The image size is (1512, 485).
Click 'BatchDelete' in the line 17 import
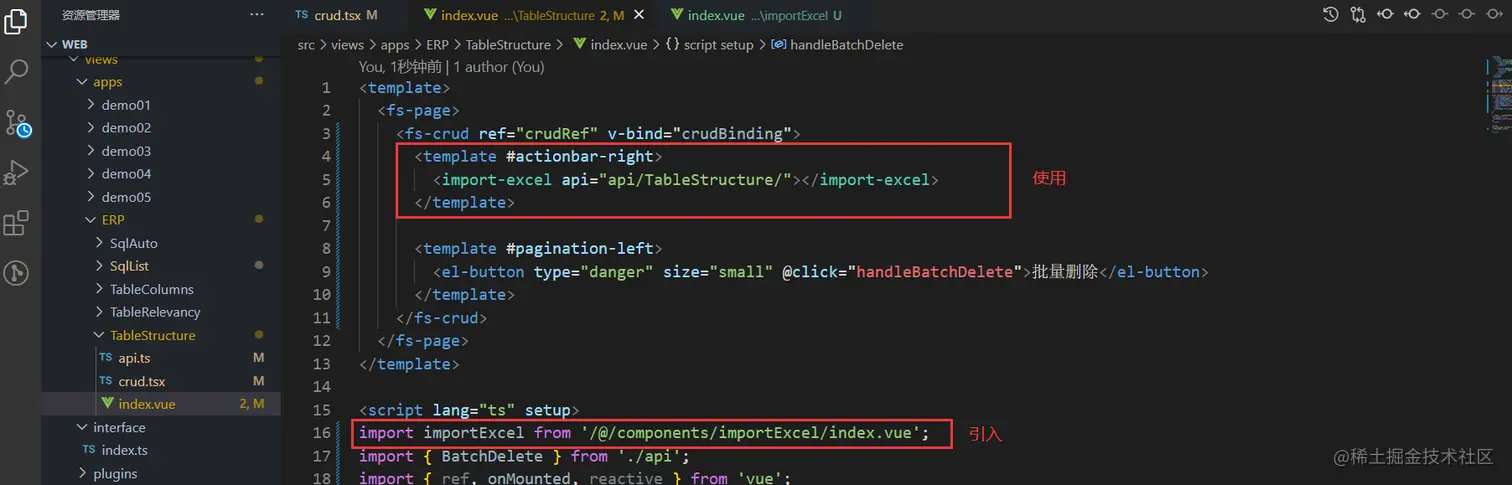click(492, 456)
